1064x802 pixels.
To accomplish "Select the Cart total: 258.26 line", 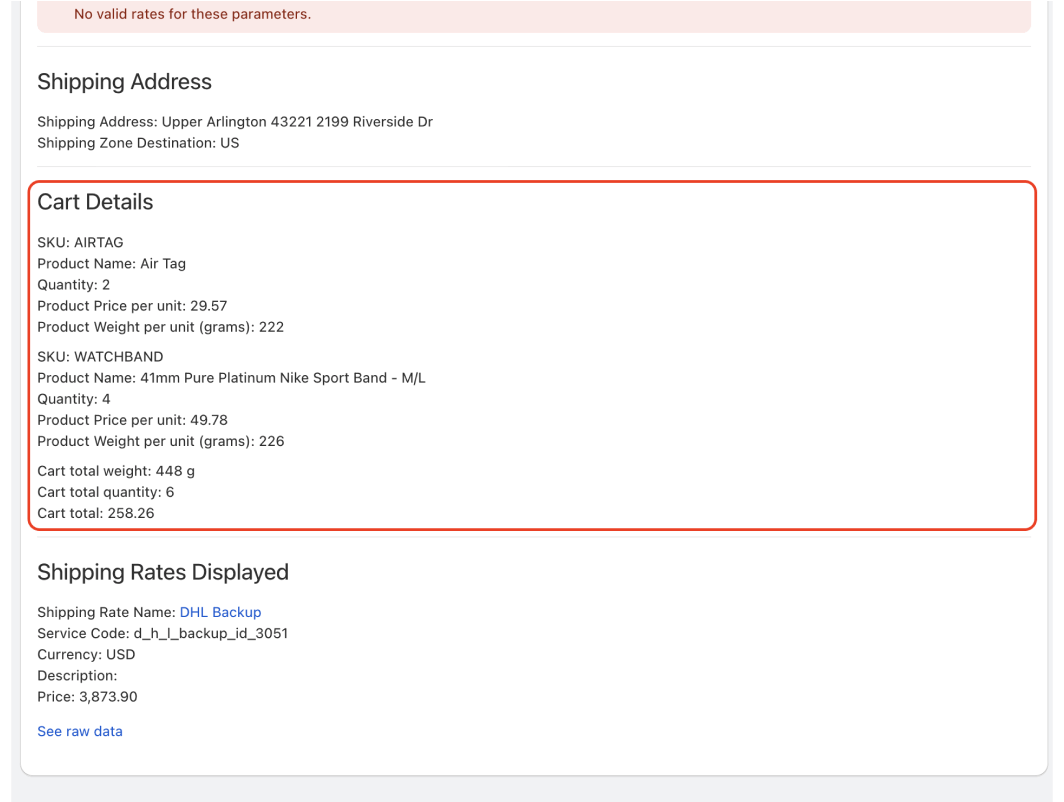I will click(96, 513).
